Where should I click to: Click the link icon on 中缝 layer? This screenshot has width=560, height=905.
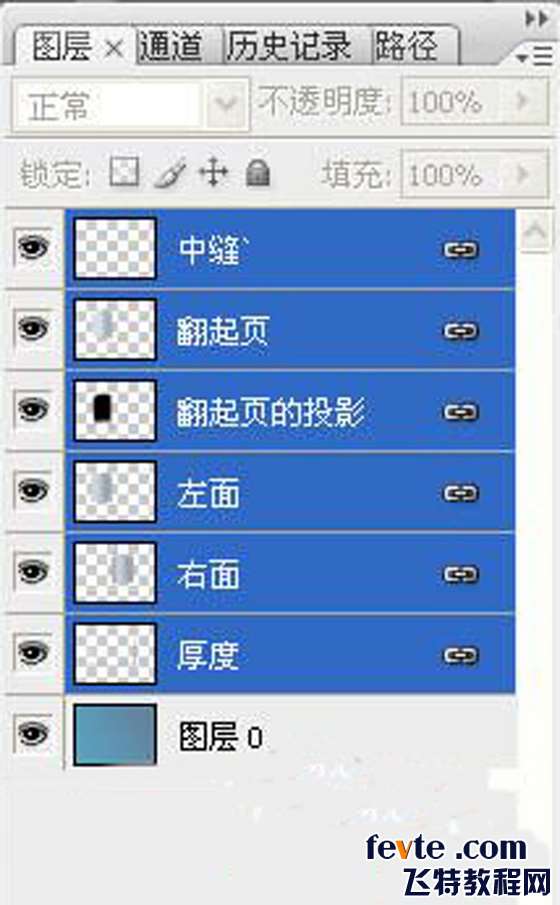[x=460, y=249]
